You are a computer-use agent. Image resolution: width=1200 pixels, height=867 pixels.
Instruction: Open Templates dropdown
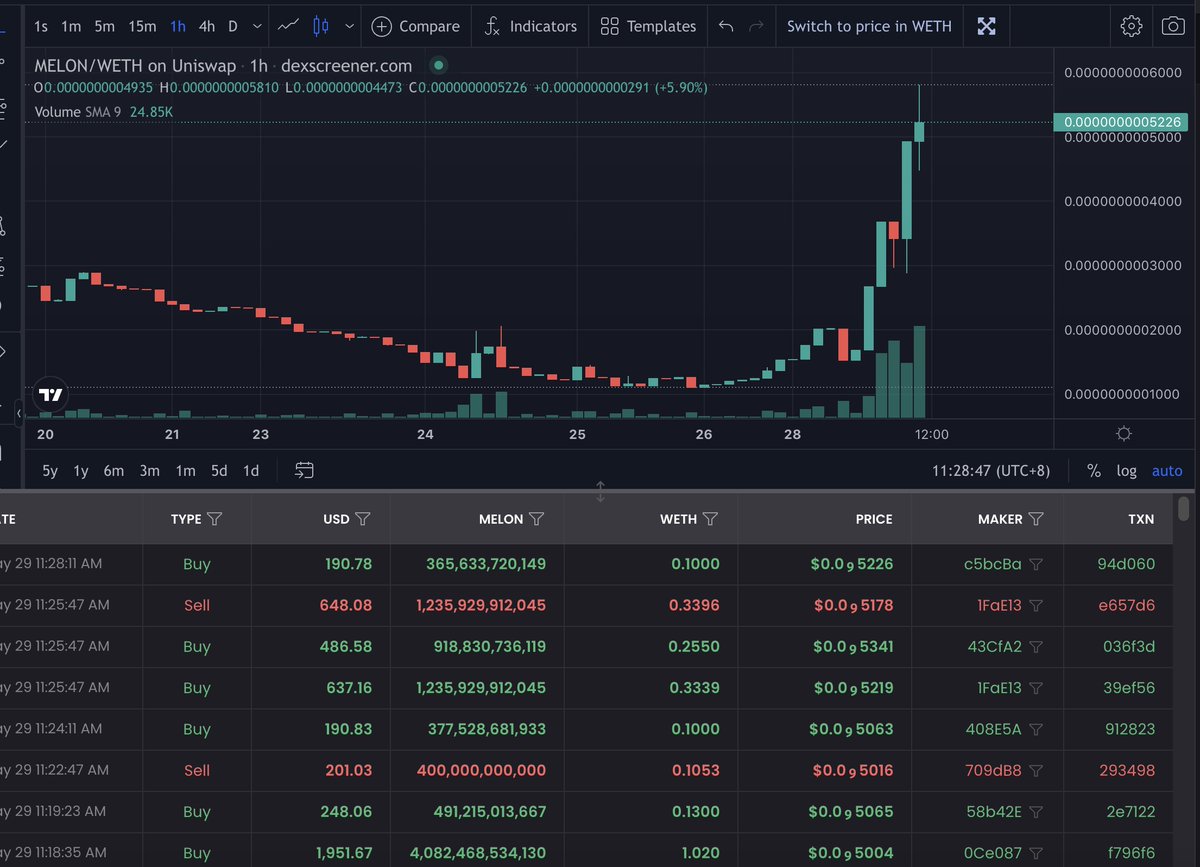tap(648, 26)
